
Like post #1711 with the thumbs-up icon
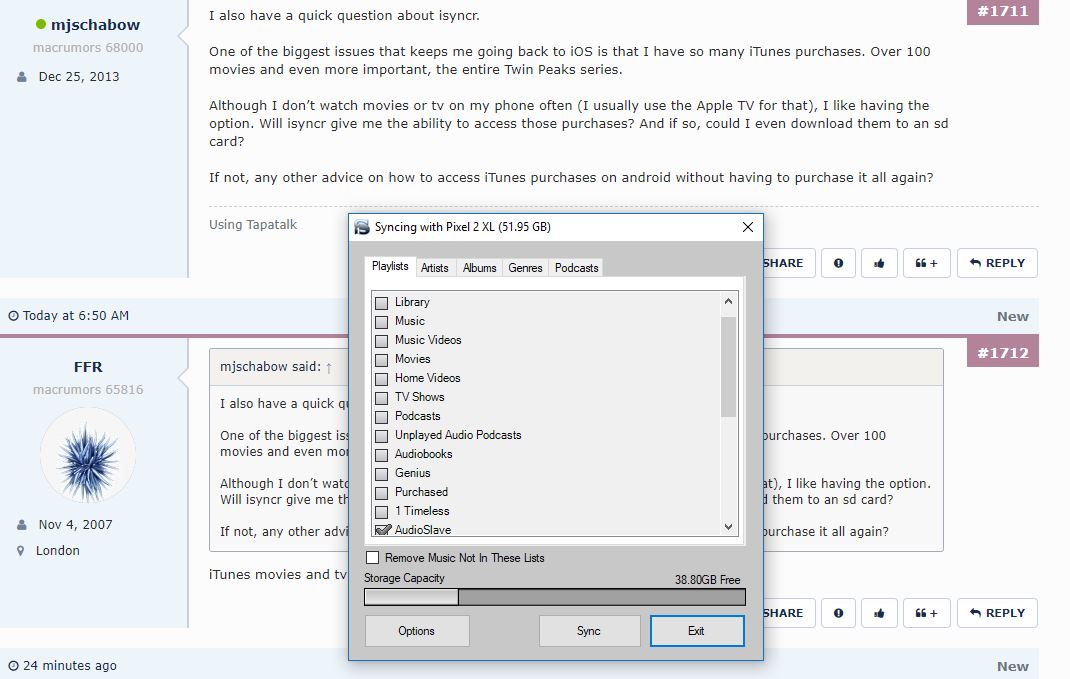879,263
